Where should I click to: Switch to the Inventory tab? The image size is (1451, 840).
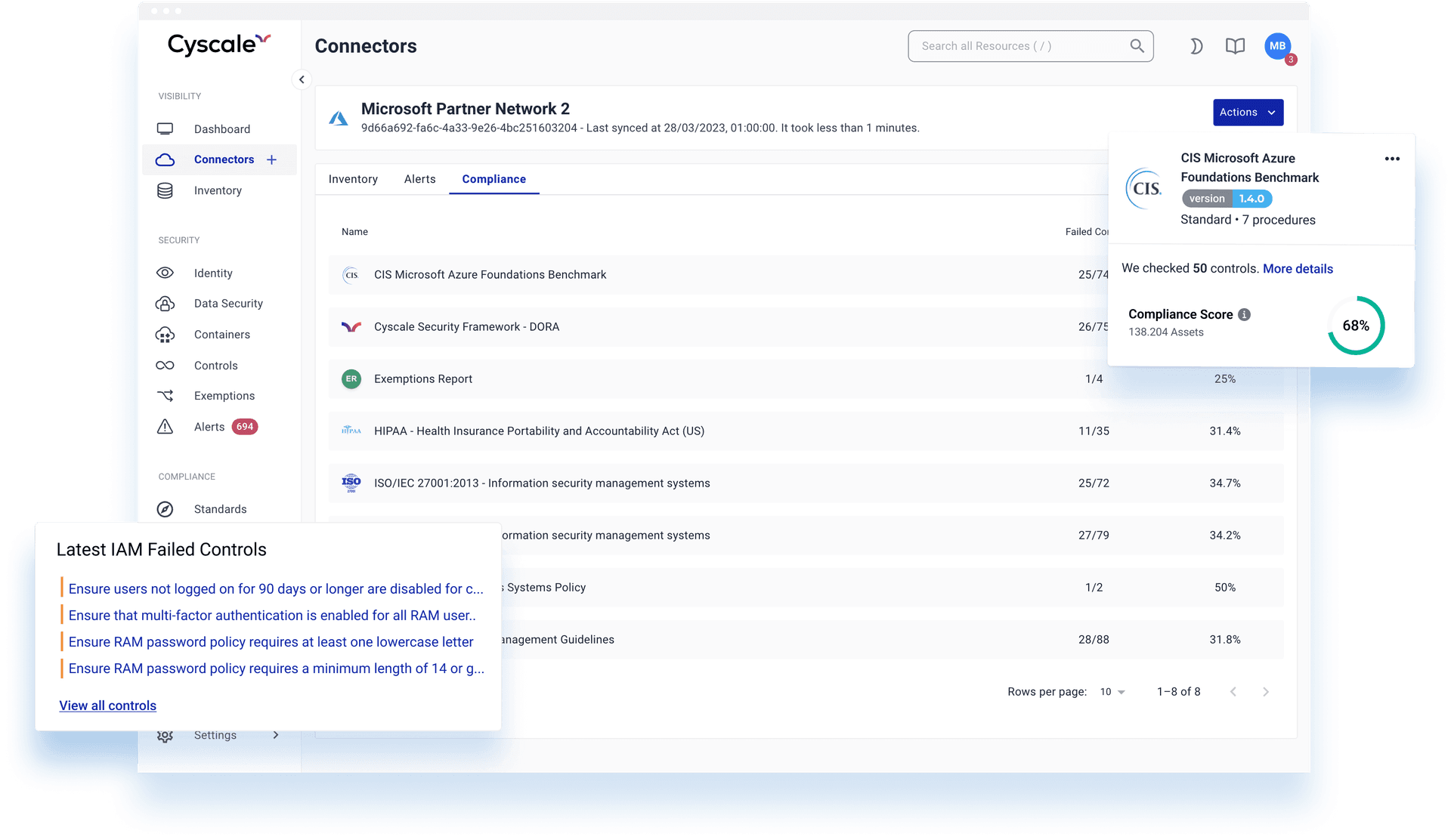353,179
